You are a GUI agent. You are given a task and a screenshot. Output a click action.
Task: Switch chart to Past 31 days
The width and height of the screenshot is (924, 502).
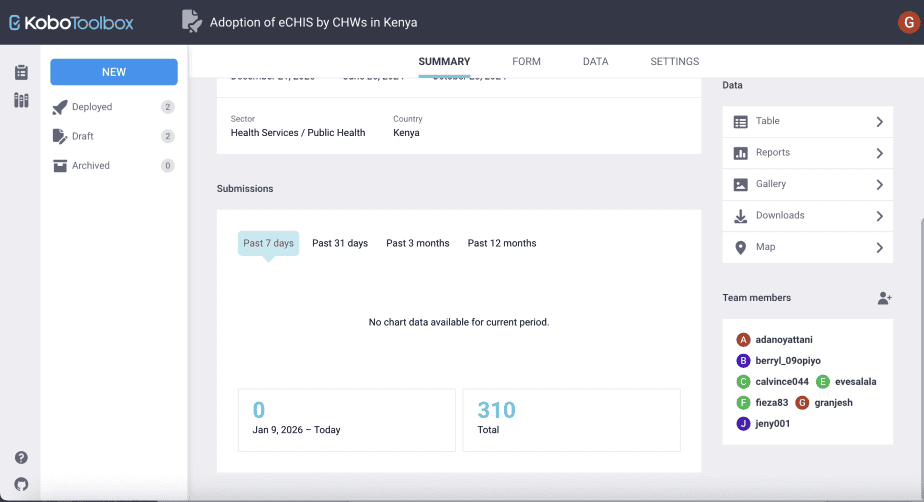click(x=340, y=243)
